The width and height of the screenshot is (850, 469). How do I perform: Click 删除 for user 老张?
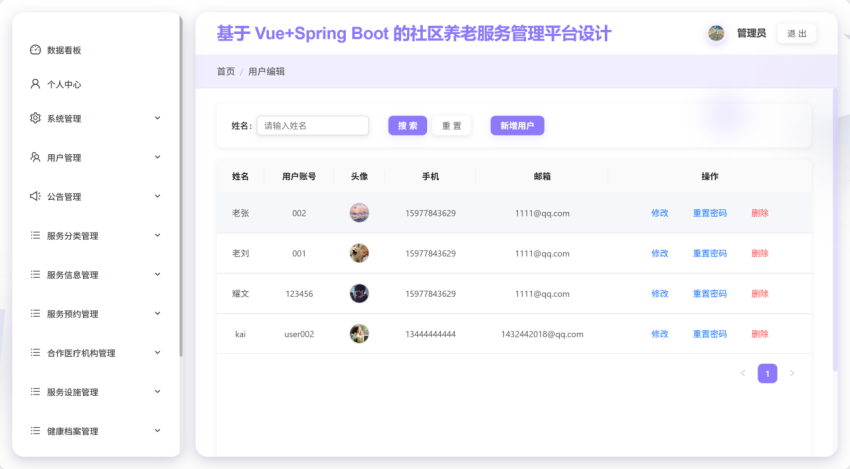760,213
